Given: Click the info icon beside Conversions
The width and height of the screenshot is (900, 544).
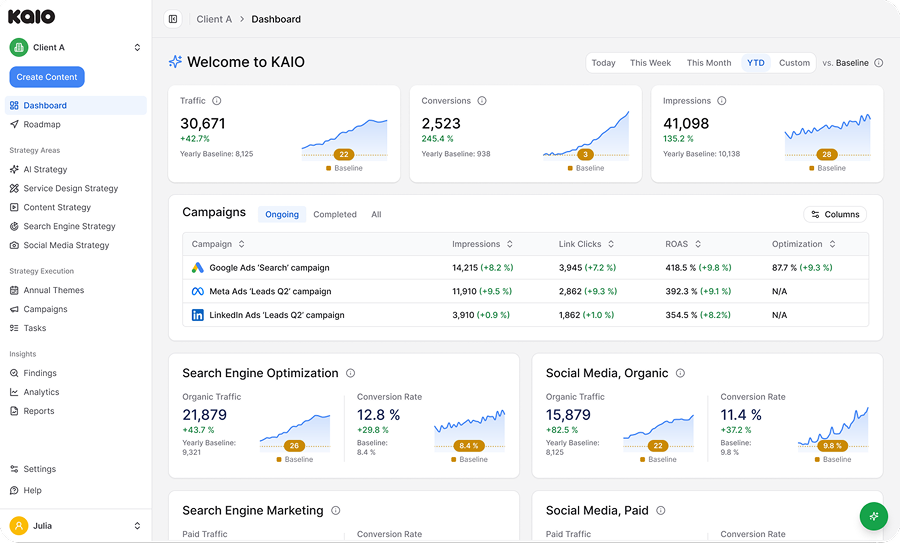Looking at the screenshot, I should tap(482, 101).
